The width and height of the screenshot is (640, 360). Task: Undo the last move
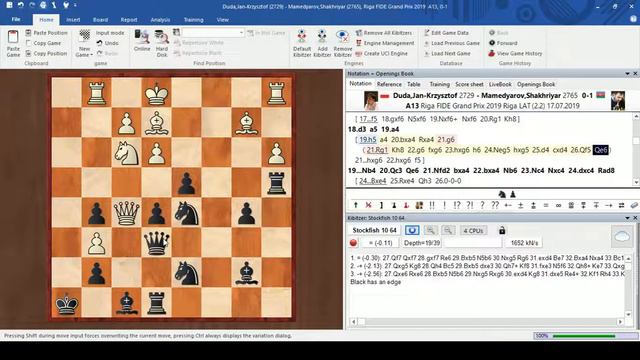click(x=107, y=43)
